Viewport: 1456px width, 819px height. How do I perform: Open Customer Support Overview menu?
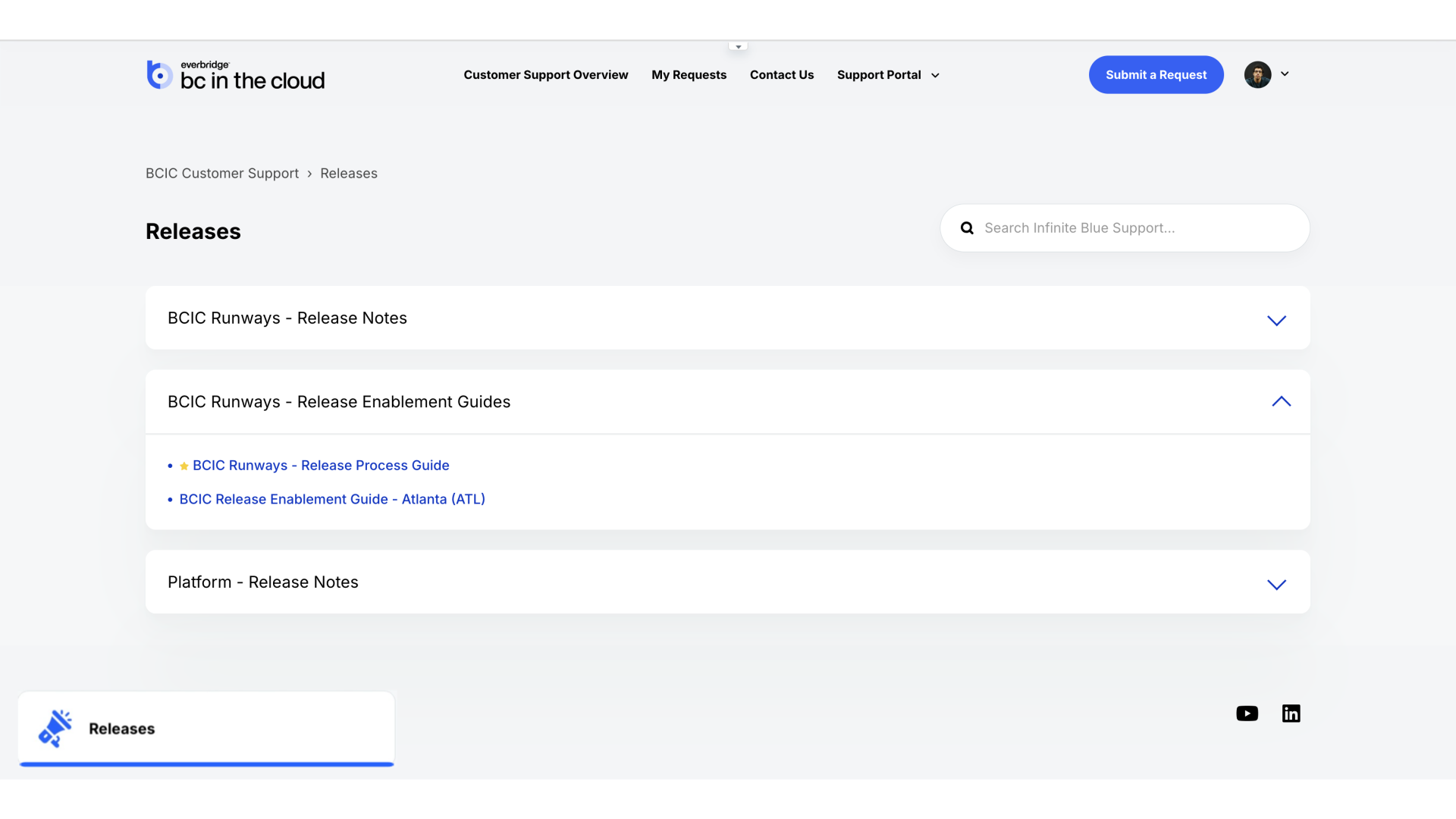(546, 75)
